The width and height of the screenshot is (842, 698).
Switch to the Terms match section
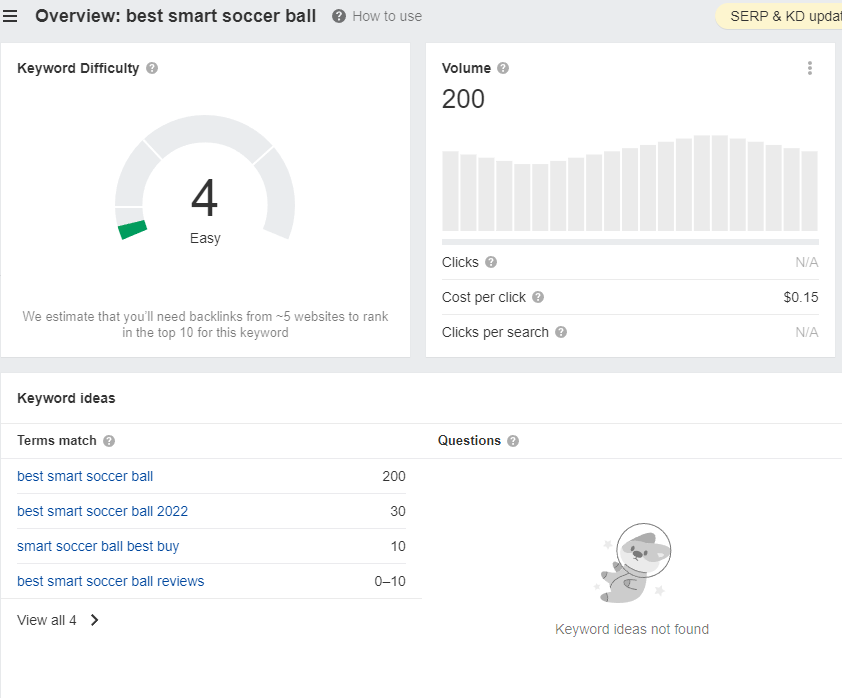(x=55, y=441)
